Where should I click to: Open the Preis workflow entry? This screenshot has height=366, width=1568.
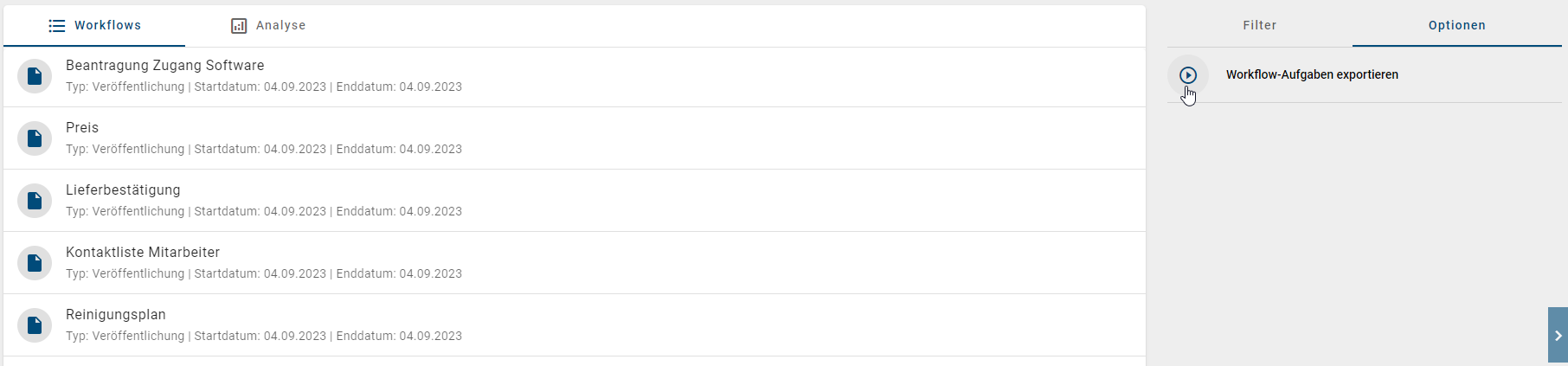click(x=82, y=128)
